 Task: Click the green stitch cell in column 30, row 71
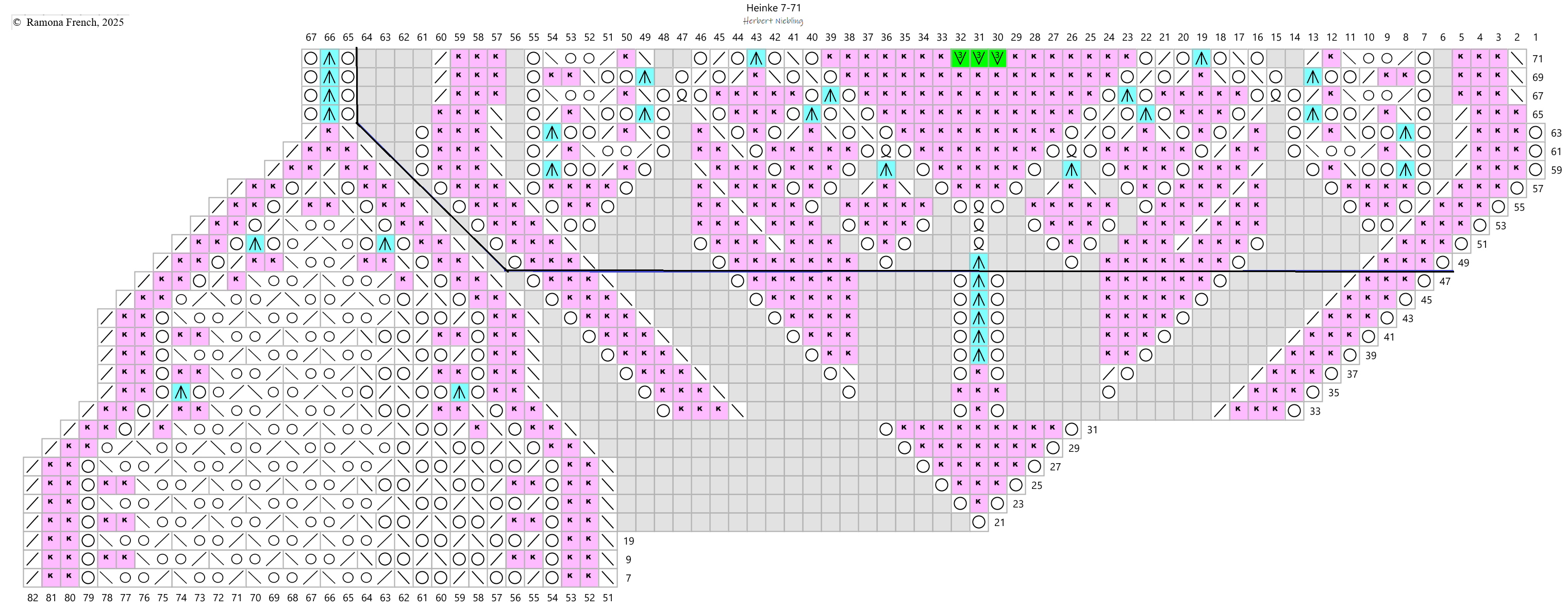click(x=997, y=58)
